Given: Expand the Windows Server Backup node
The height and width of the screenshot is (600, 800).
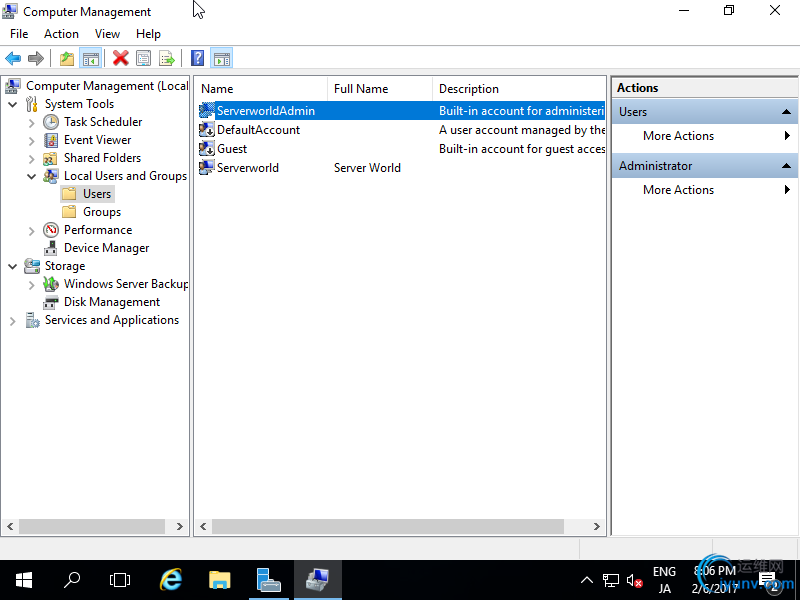Looking at the screenshot, I should coord(32,285).
